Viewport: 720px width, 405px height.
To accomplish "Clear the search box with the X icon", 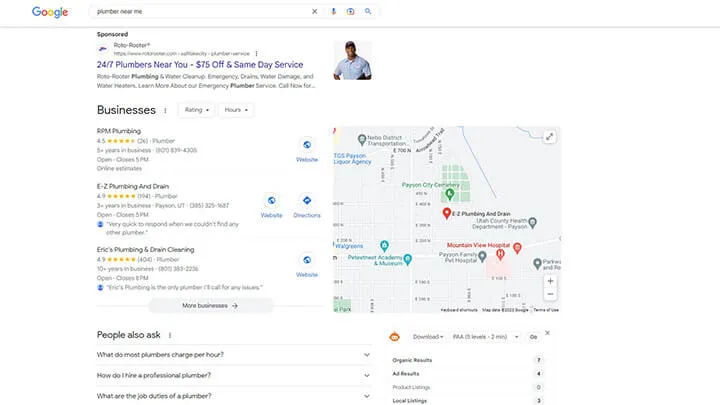I will tap(315, 11).
